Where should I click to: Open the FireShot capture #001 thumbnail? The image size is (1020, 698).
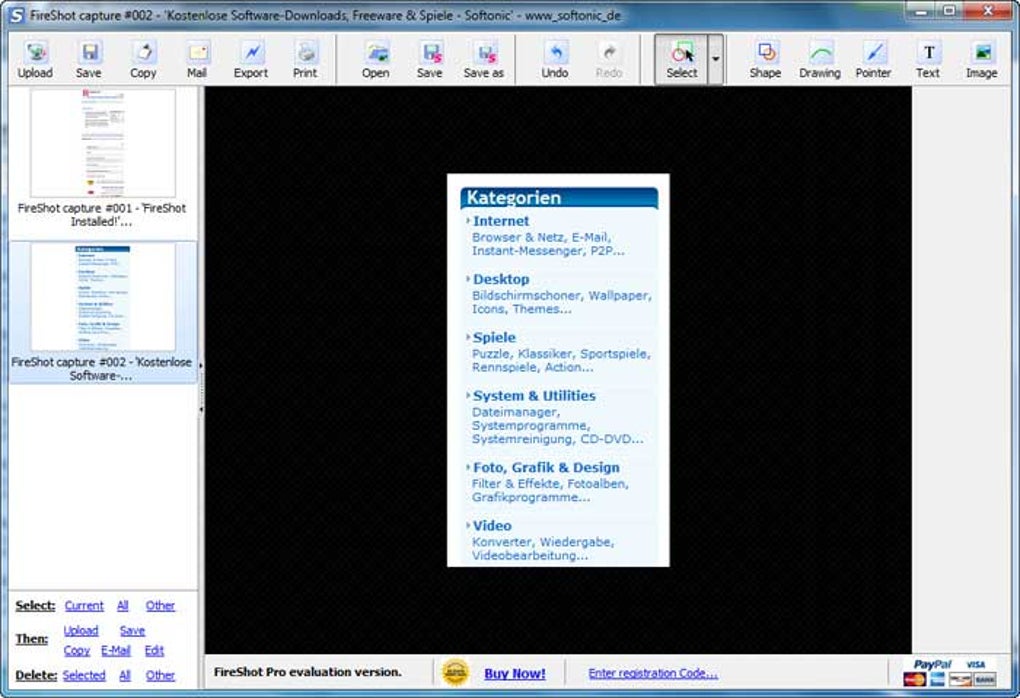(103, 143)
